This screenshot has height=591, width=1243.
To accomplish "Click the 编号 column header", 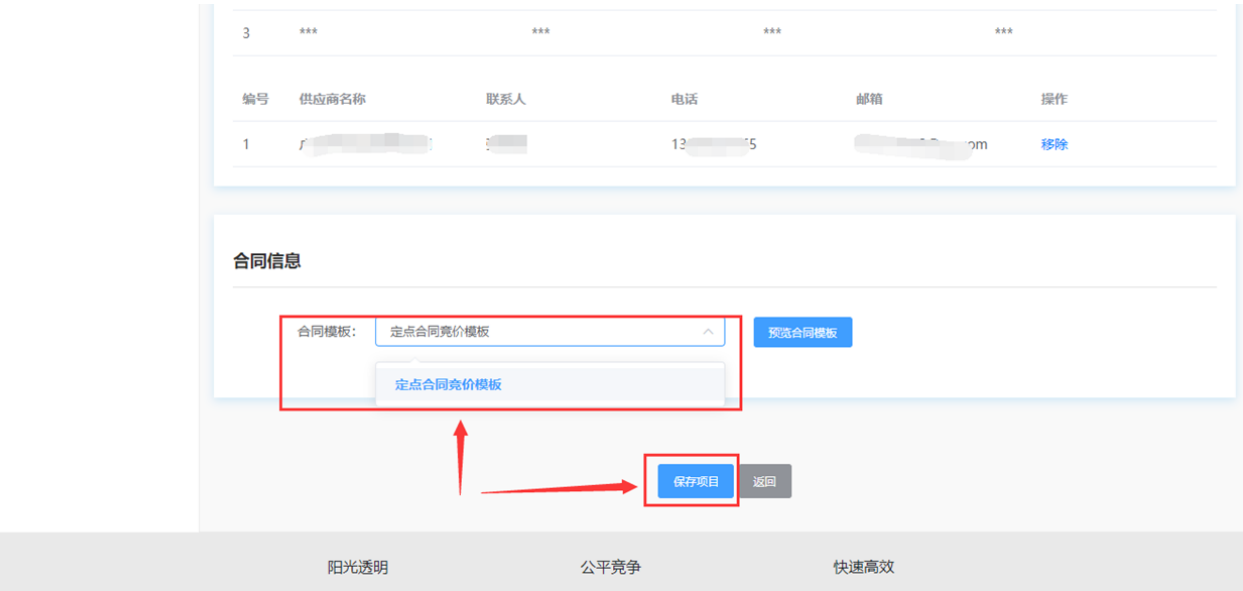I will click(x=255, y=99).
